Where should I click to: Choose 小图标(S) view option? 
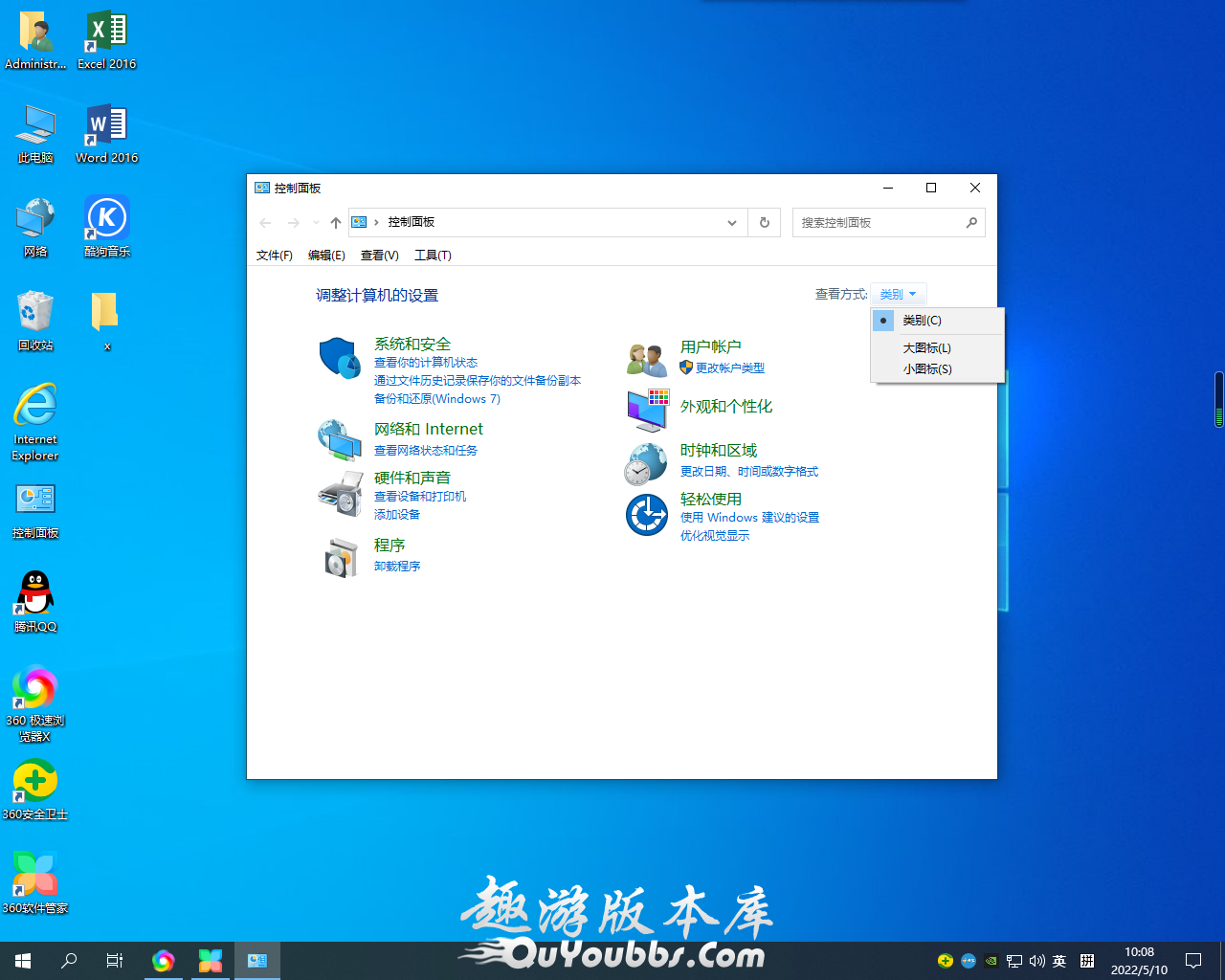(938, 369)
